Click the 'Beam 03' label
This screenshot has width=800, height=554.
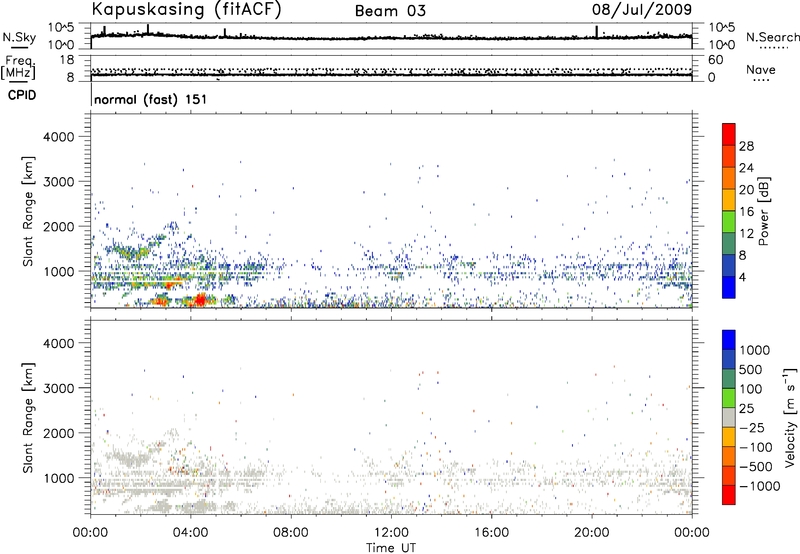pos(390,11)
